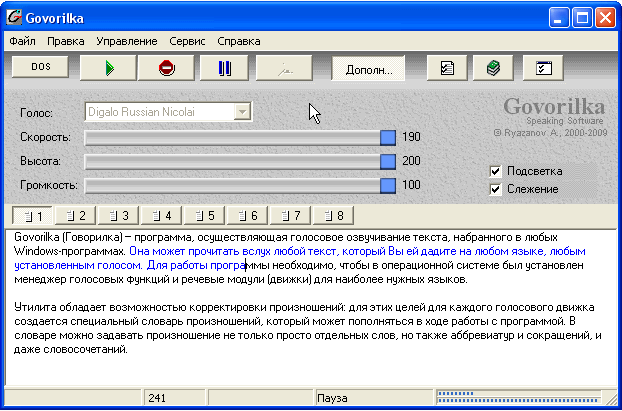Image resolution: width=622 pixels, height=411 pixels.
Task: Click the Высота slider handle at 200
Action: 388,161
